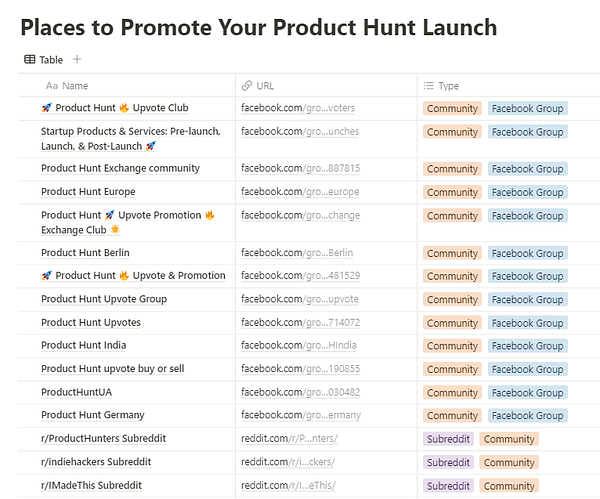The image size is (600, 499).
Task: Click the plus icon next to Table tab
Action: click(77, 60)
